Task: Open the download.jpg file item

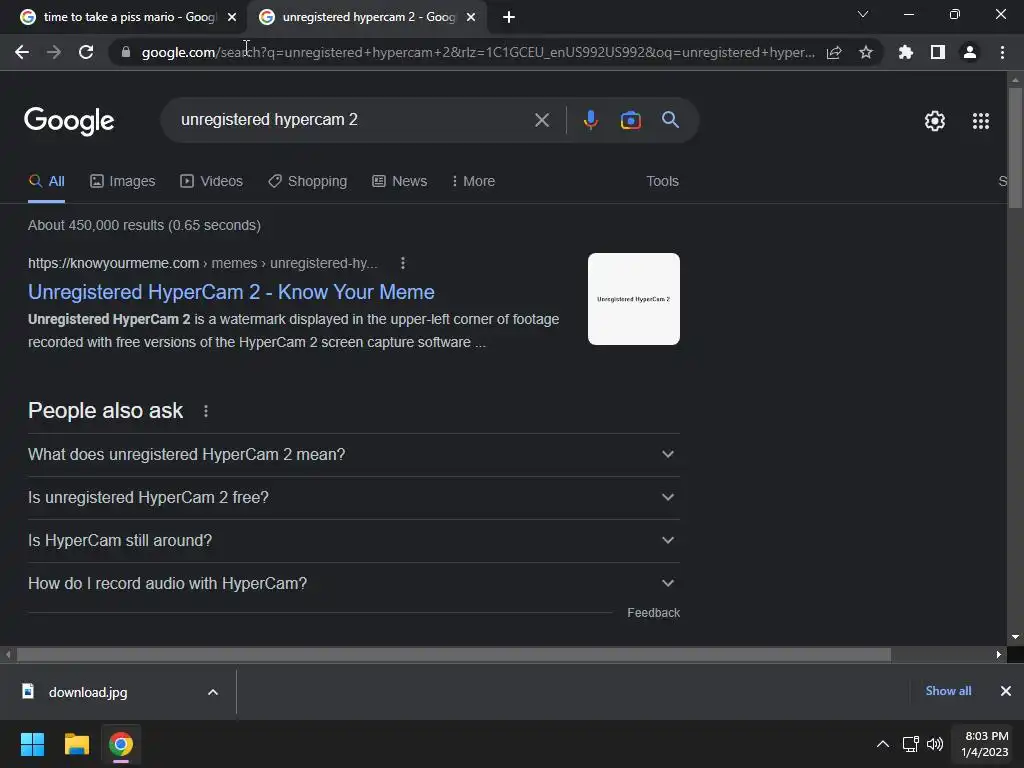Action: point(88,692)
